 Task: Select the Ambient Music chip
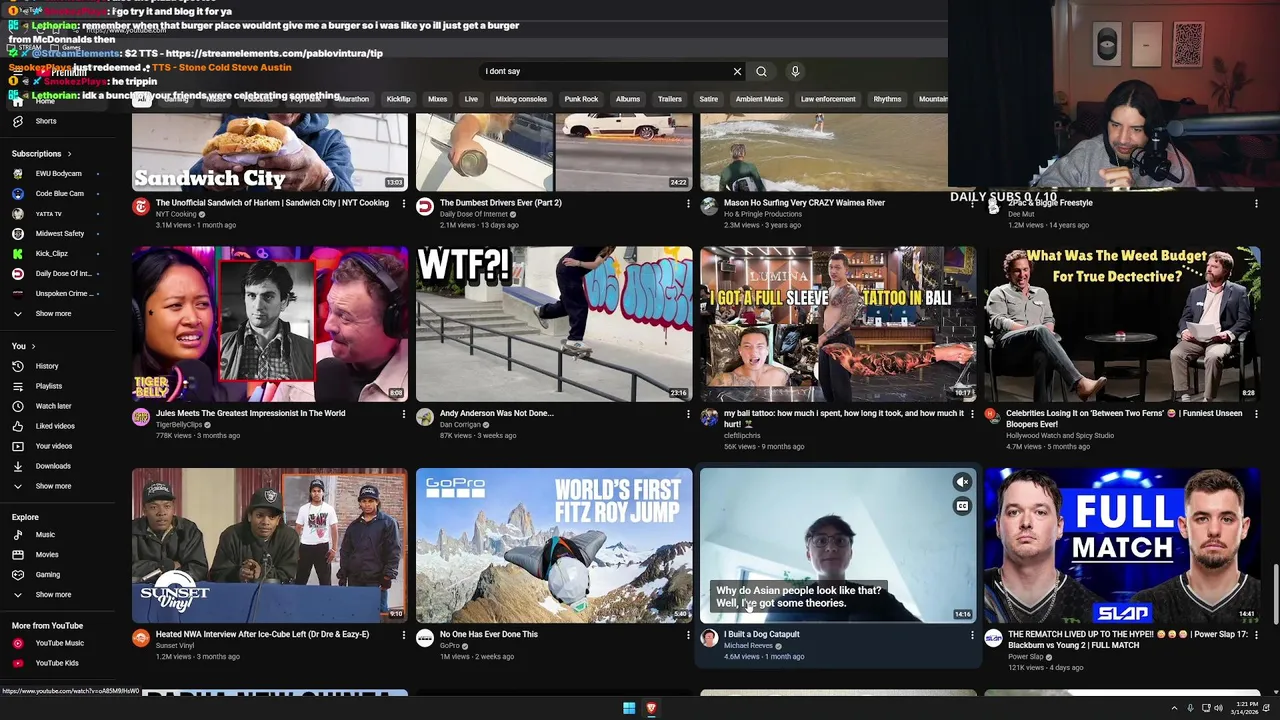tap(759, 99)
